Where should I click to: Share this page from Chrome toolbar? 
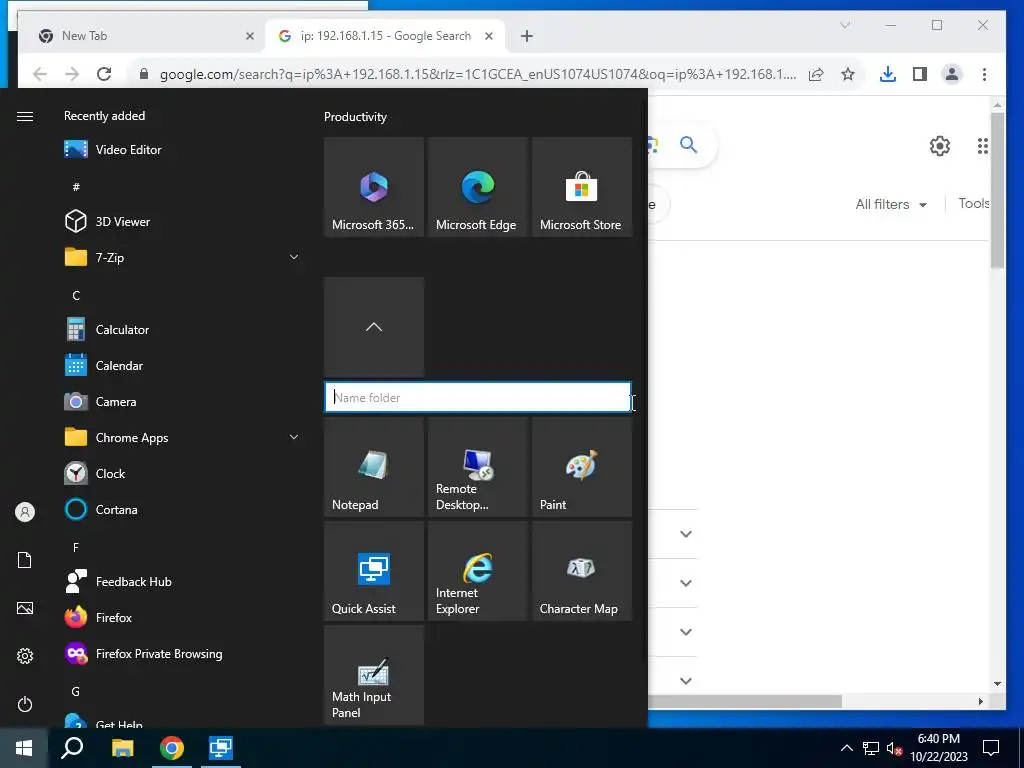[816, 74]
